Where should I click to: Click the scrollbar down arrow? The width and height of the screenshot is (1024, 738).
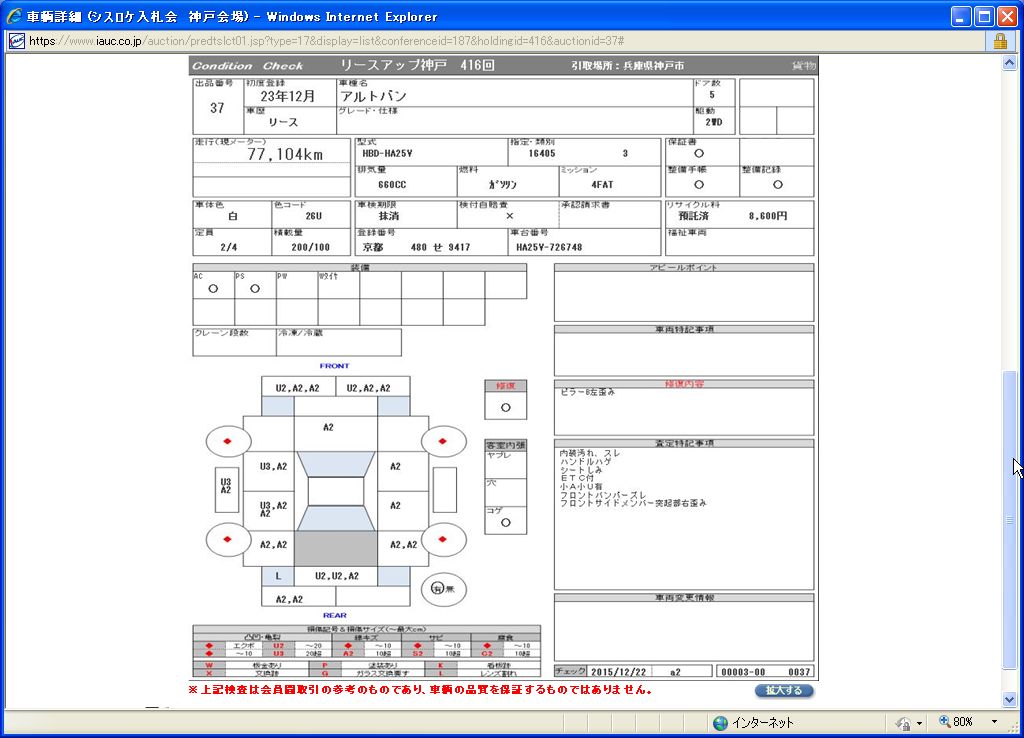coord(1010,700)
